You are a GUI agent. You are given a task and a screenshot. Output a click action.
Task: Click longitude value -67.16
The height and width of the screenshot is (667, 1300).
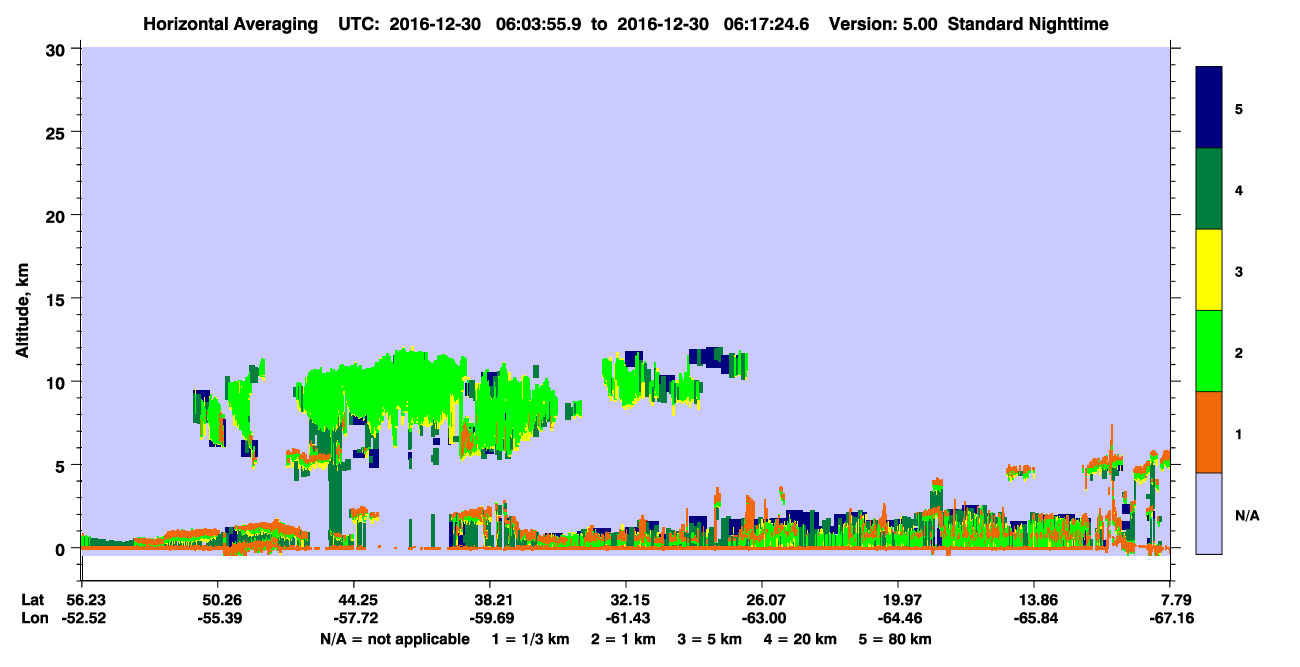pyautogui.click(x=1171, y=618)
